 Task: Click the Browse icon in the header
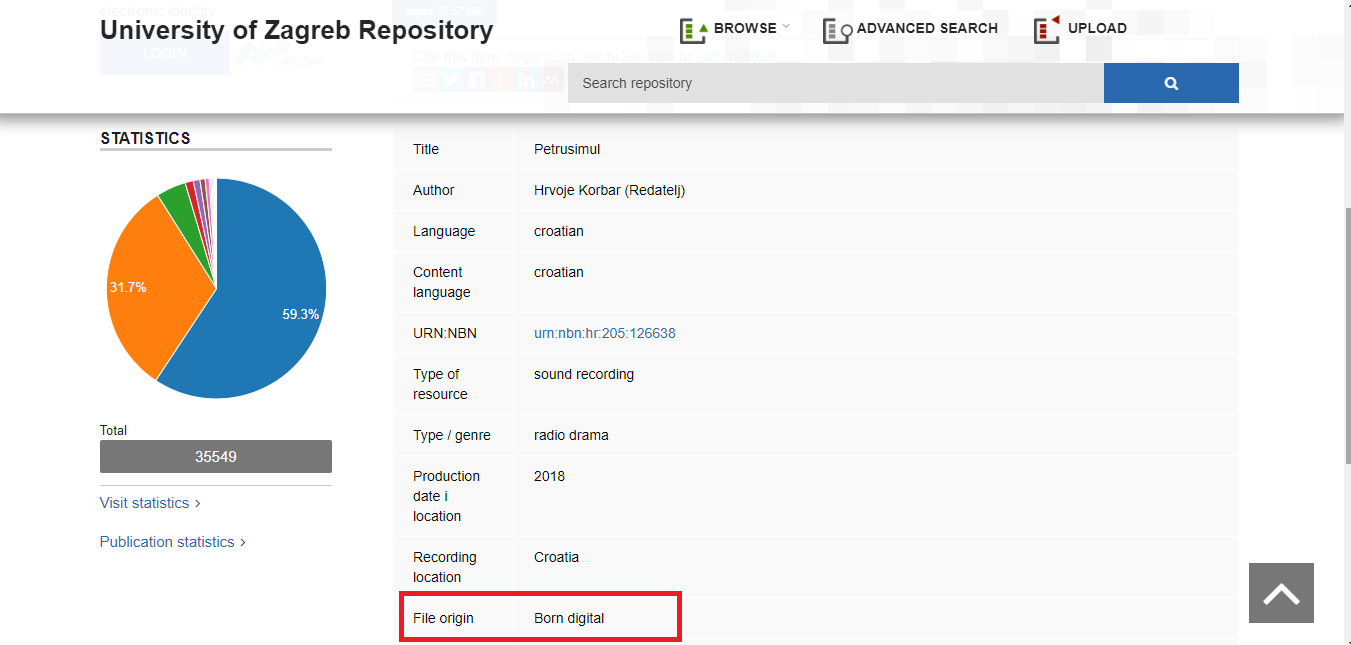[x=693, y=30]
